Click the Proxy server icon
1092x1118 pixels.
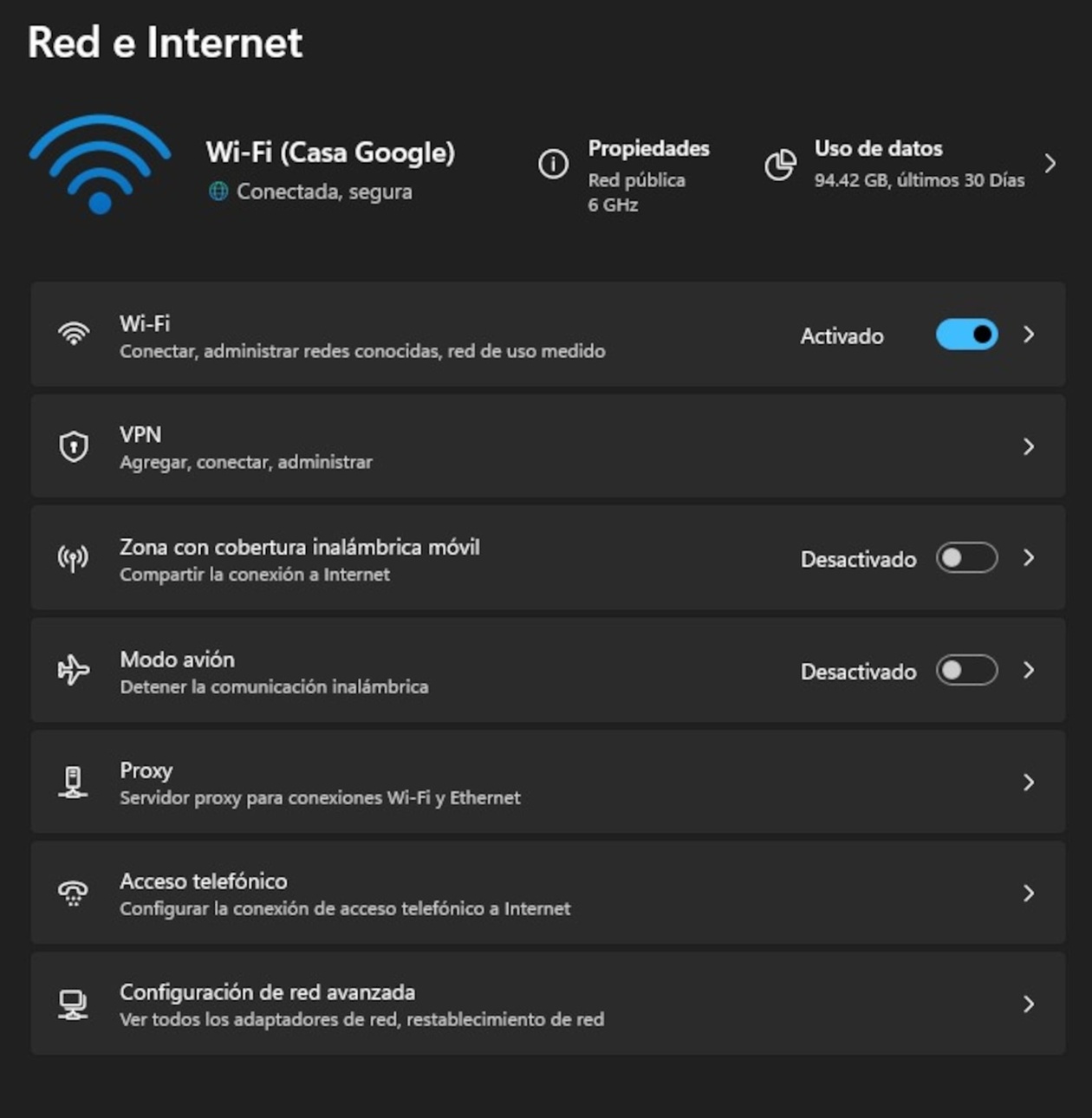pyautogui.click(x=75, y=781)
